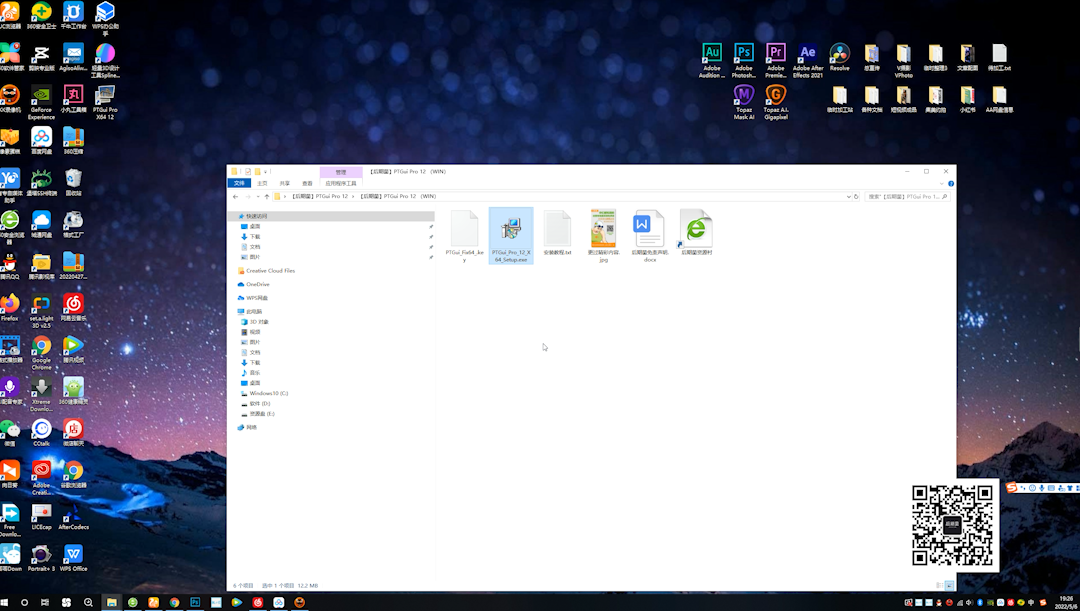Select the 安装教程.txt file
Screen dimensions: 1080x611
click(x=557, y=230)
